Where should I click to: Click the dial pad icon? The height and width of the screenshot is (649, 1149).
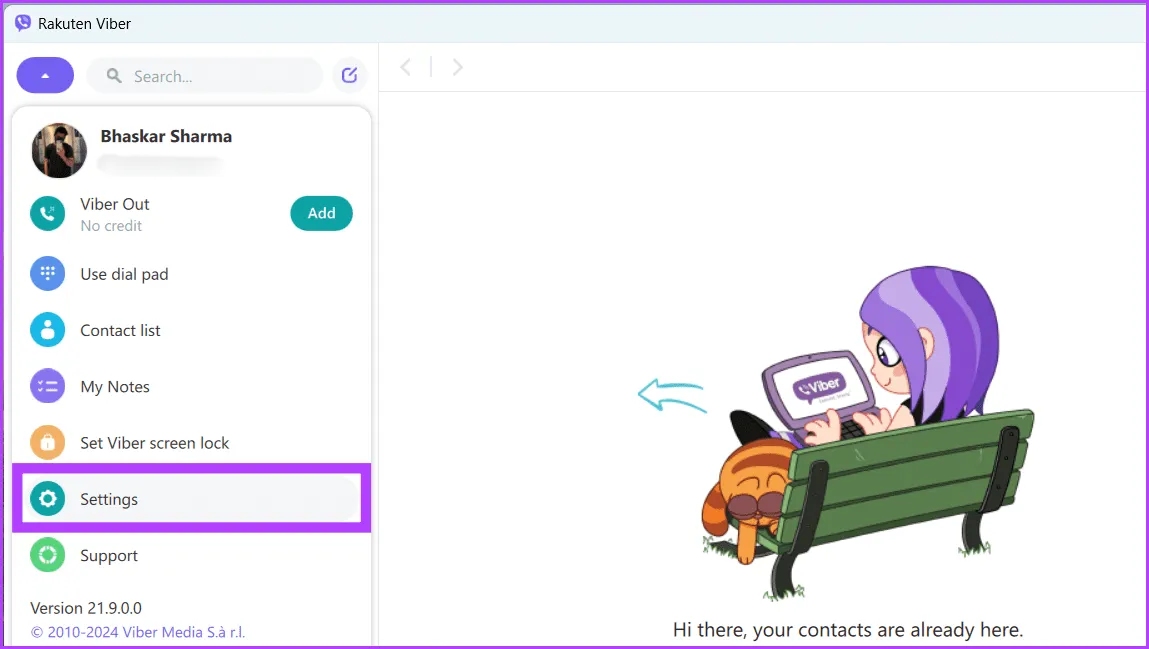[x=48, y=274]
